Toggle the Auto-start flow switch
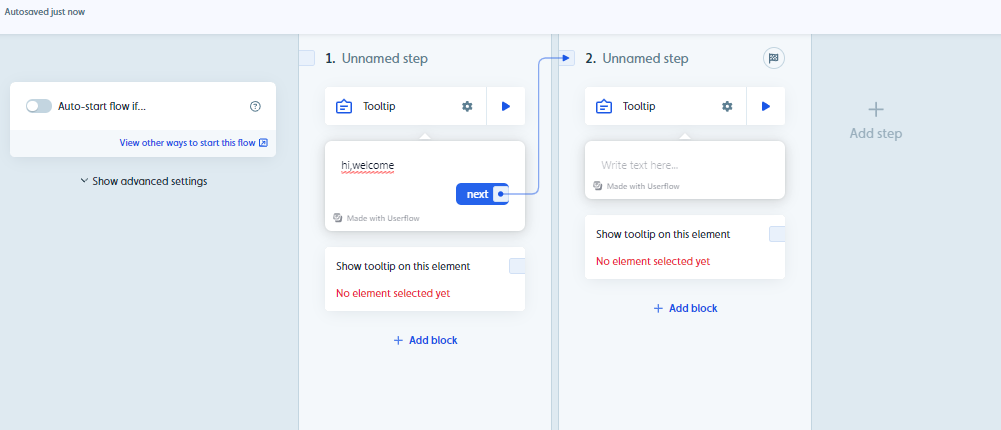The width and height of the screenshot is (1001, 430). click(x=38, y=107)
